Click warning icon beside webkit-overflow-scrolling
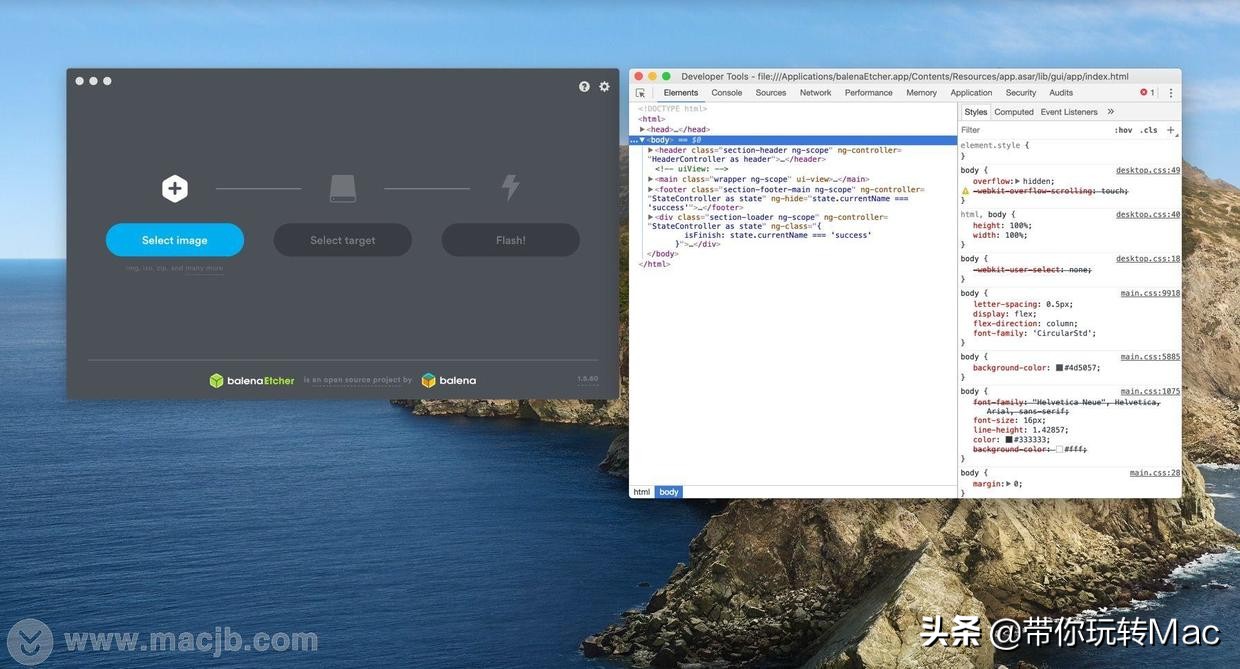Image resolution: width=1240 pixels, height=669 pixels. click(x=965, y=191)
